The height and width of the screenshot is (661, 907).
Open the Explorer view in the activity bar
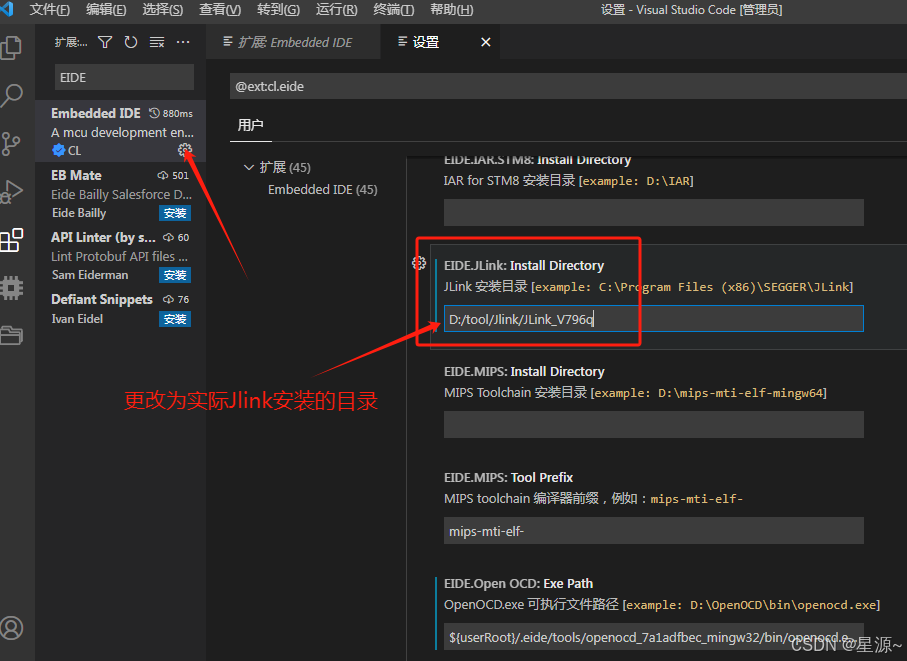tap(12, 48)
